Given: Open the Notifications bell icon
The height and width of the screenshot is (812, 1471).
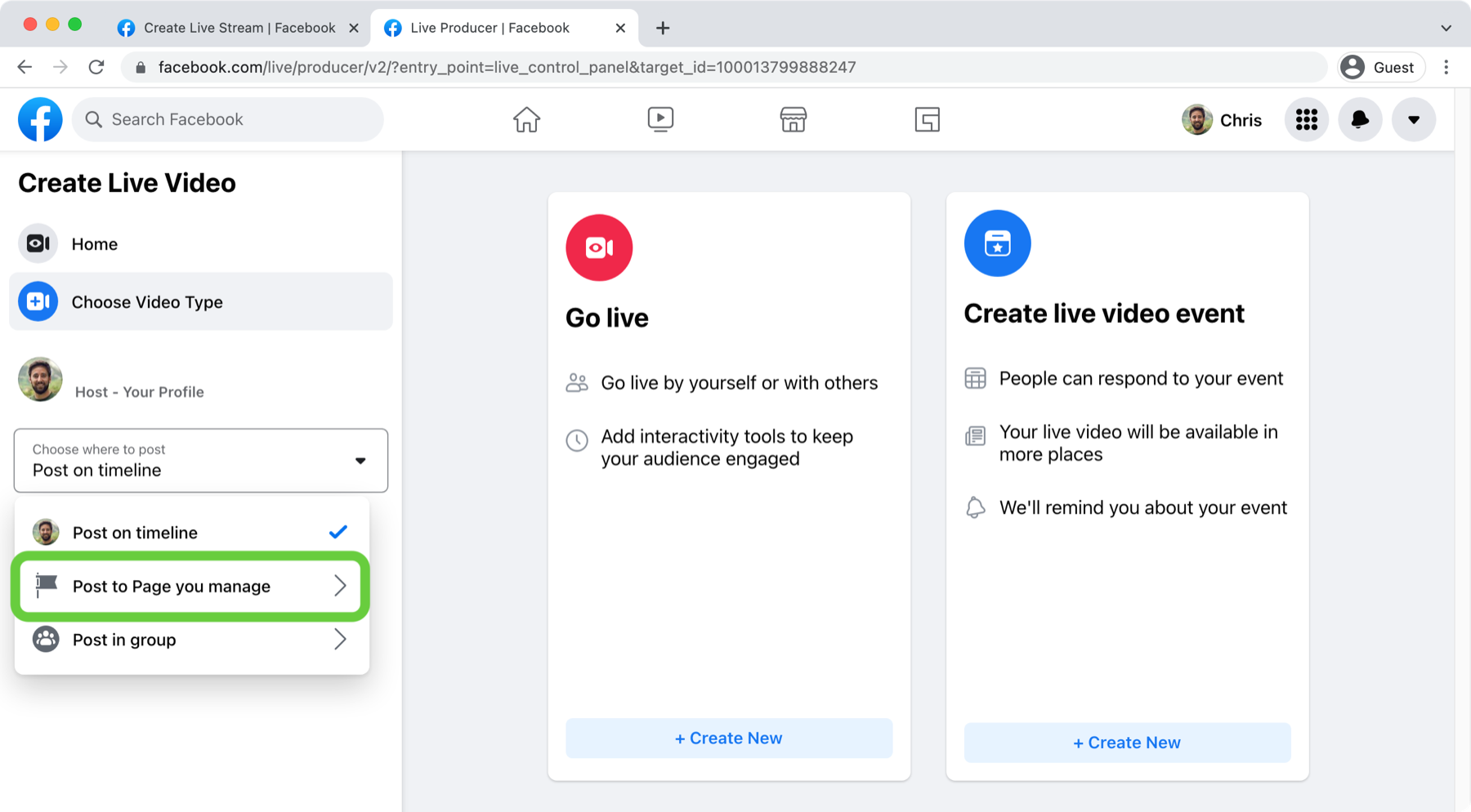Looking at the screenshot, I should coord(1360,120).
